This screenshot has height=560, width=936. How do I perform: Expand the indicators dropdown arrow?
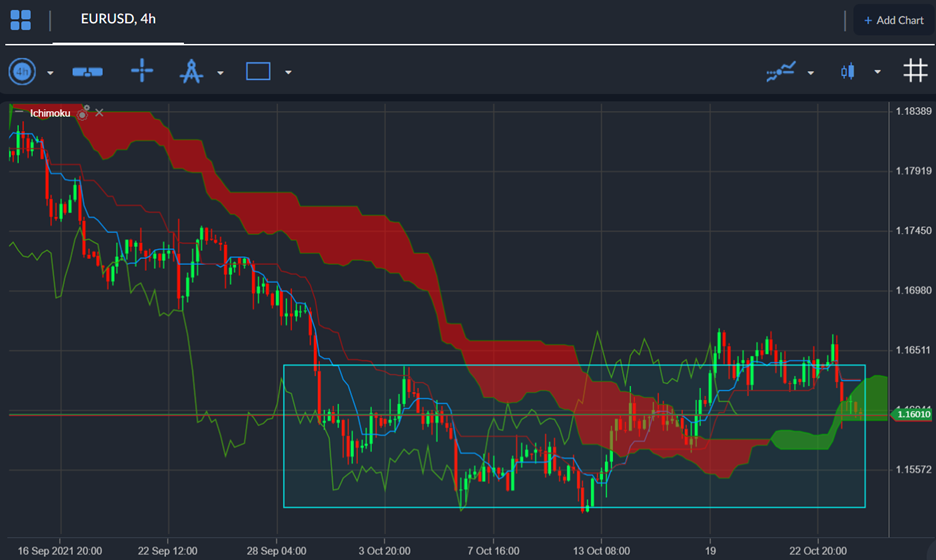point(811,73)
